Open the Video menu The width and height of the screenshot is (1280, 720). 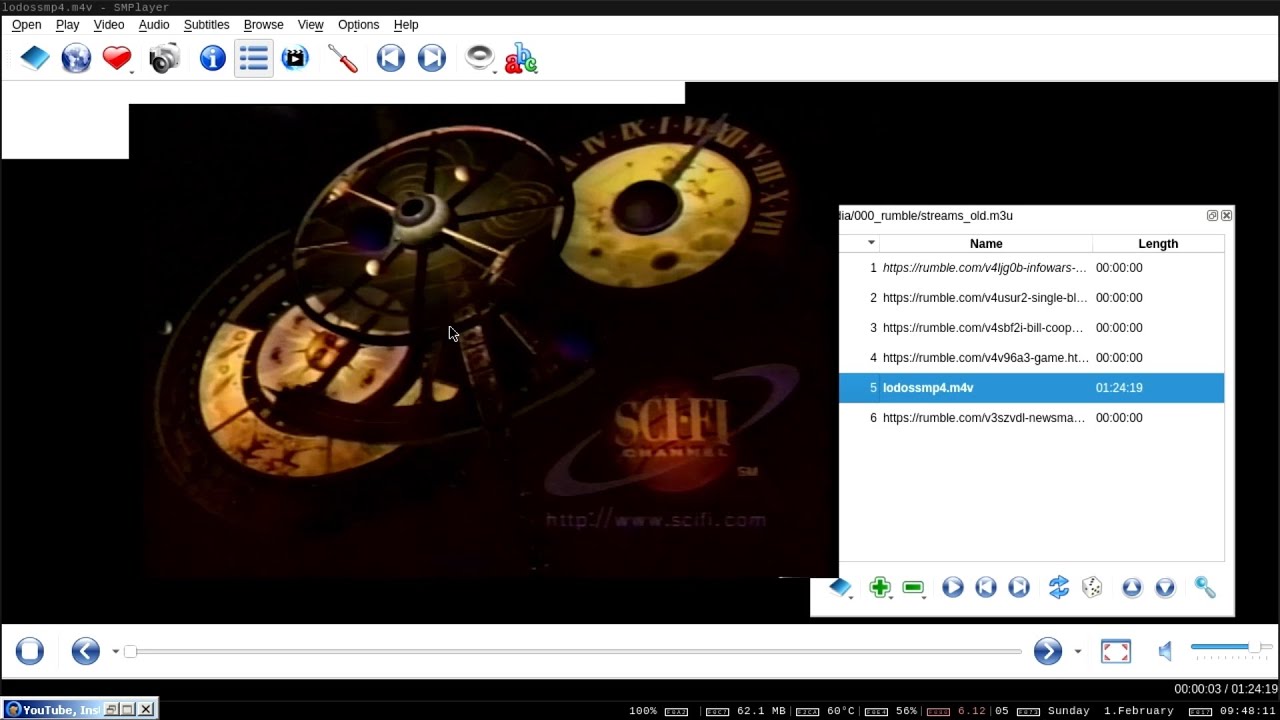pos(109,24)
